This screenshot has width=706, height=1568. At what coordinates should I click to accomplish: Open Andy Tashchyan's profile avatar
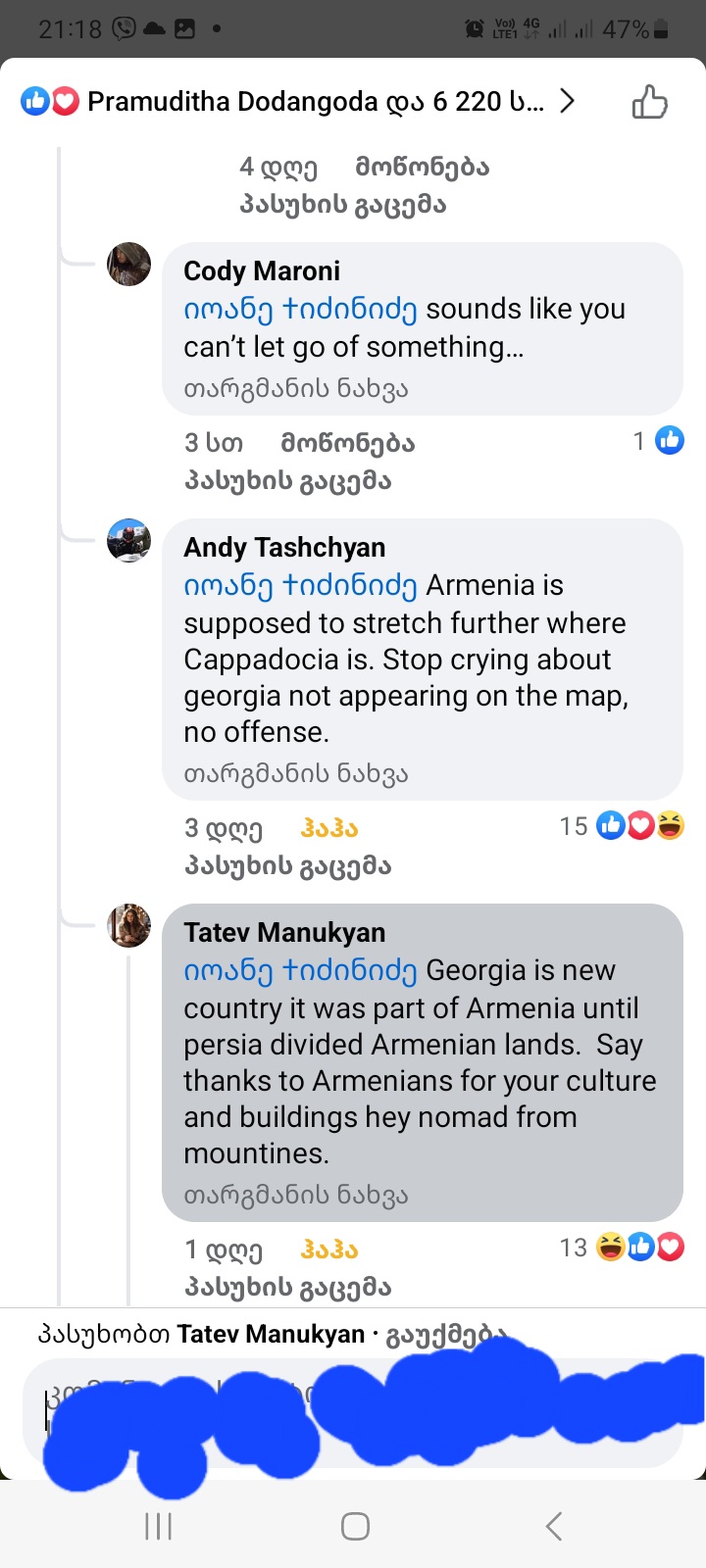128,541
